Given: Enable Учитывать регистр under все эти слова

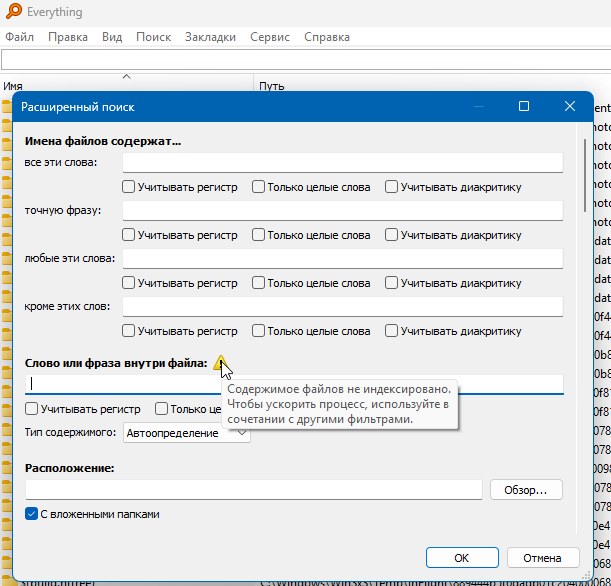Looking at the screenshot, I should click(128, 187).
